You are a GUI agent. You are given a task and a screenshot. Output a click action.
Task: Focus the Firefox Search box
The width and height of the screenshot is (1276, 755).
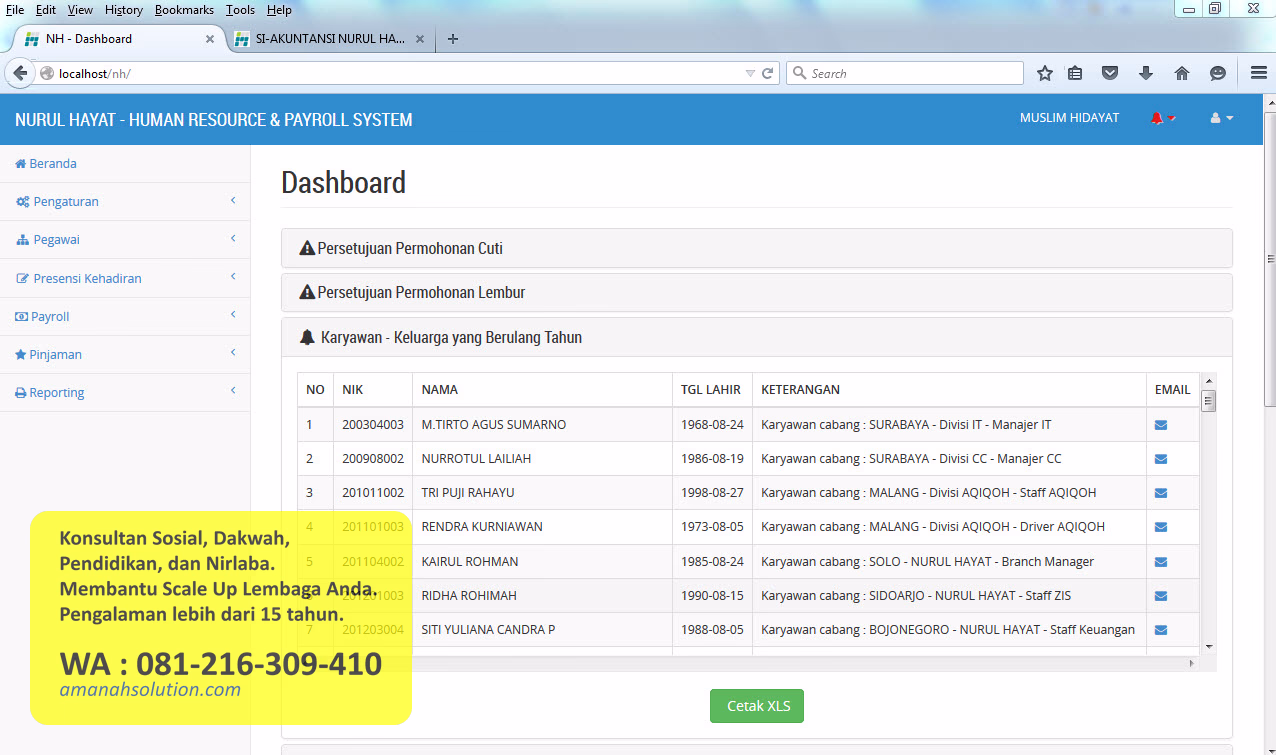(905, 73)
